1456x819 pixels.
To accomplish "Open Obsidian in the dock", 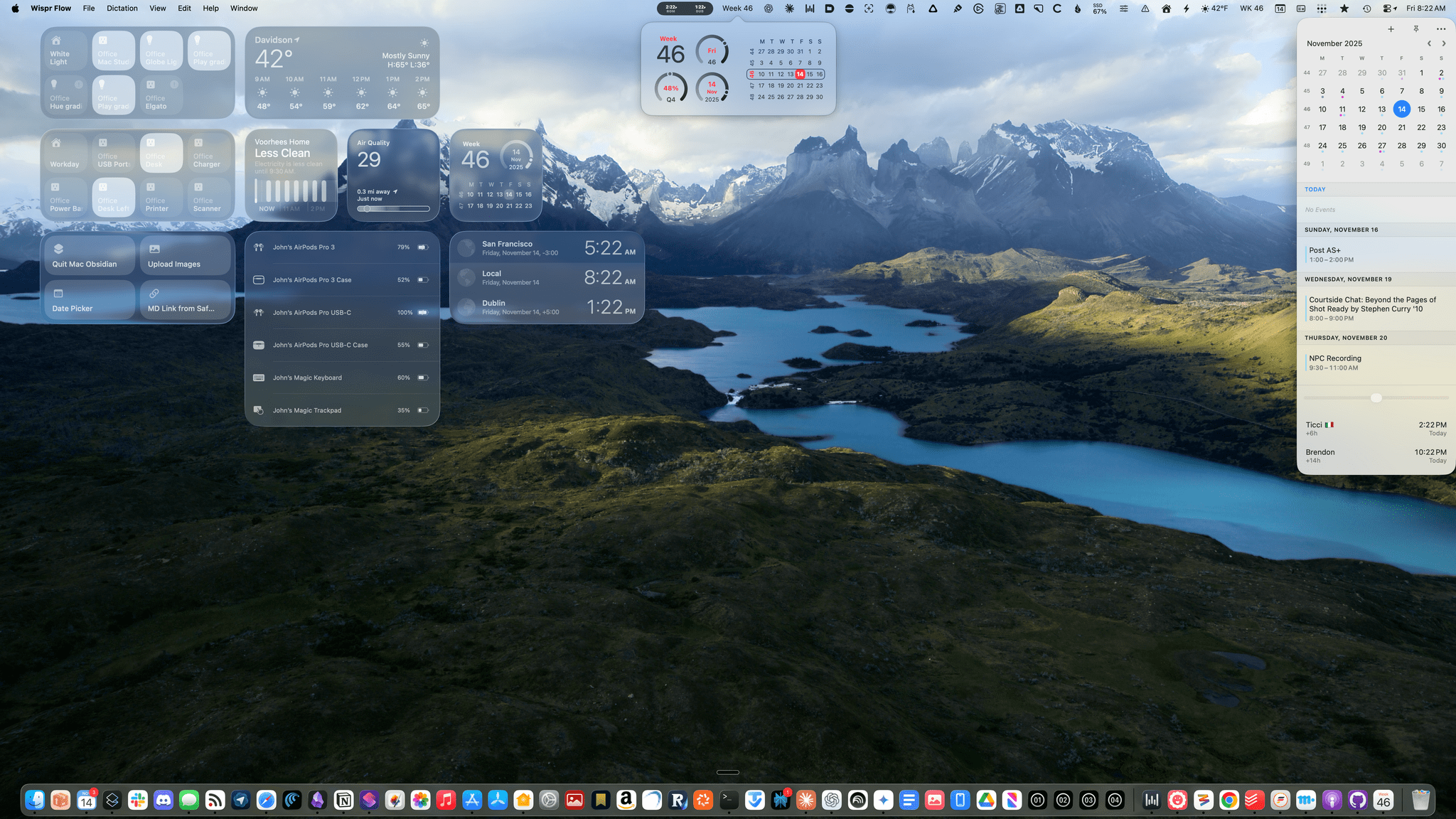I will pyautogui.click(x=318, y=801).
